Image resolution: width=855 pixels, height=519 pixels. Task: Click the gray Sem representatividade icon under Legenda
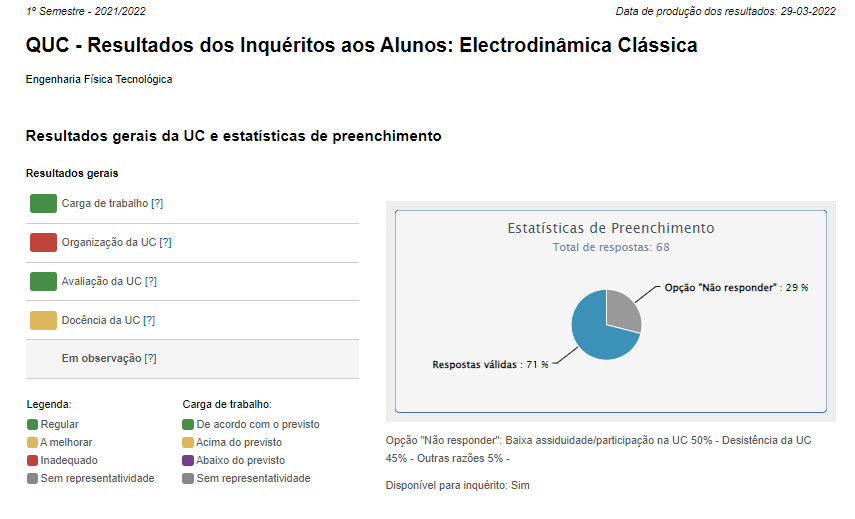click(33, 479)
